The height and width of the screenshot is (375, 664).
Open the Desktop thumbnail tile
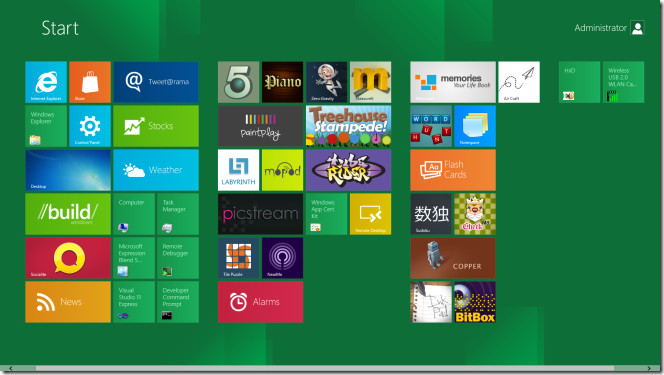tap(68, 170)
